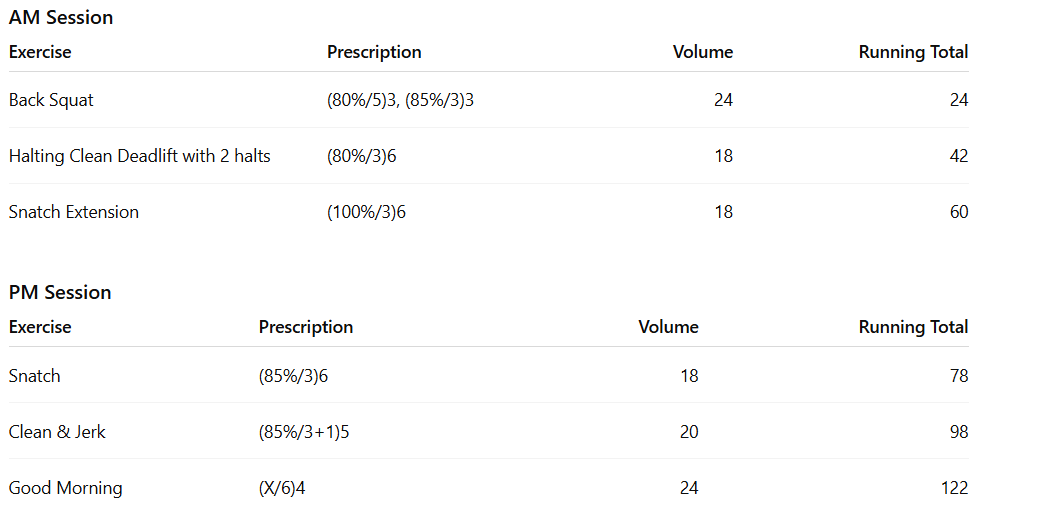Image resolution: width=1037 pixels, height=525 pixels.
Task: Select the (100%/3)6 prescription cell
Action: (x=366, y=212)
